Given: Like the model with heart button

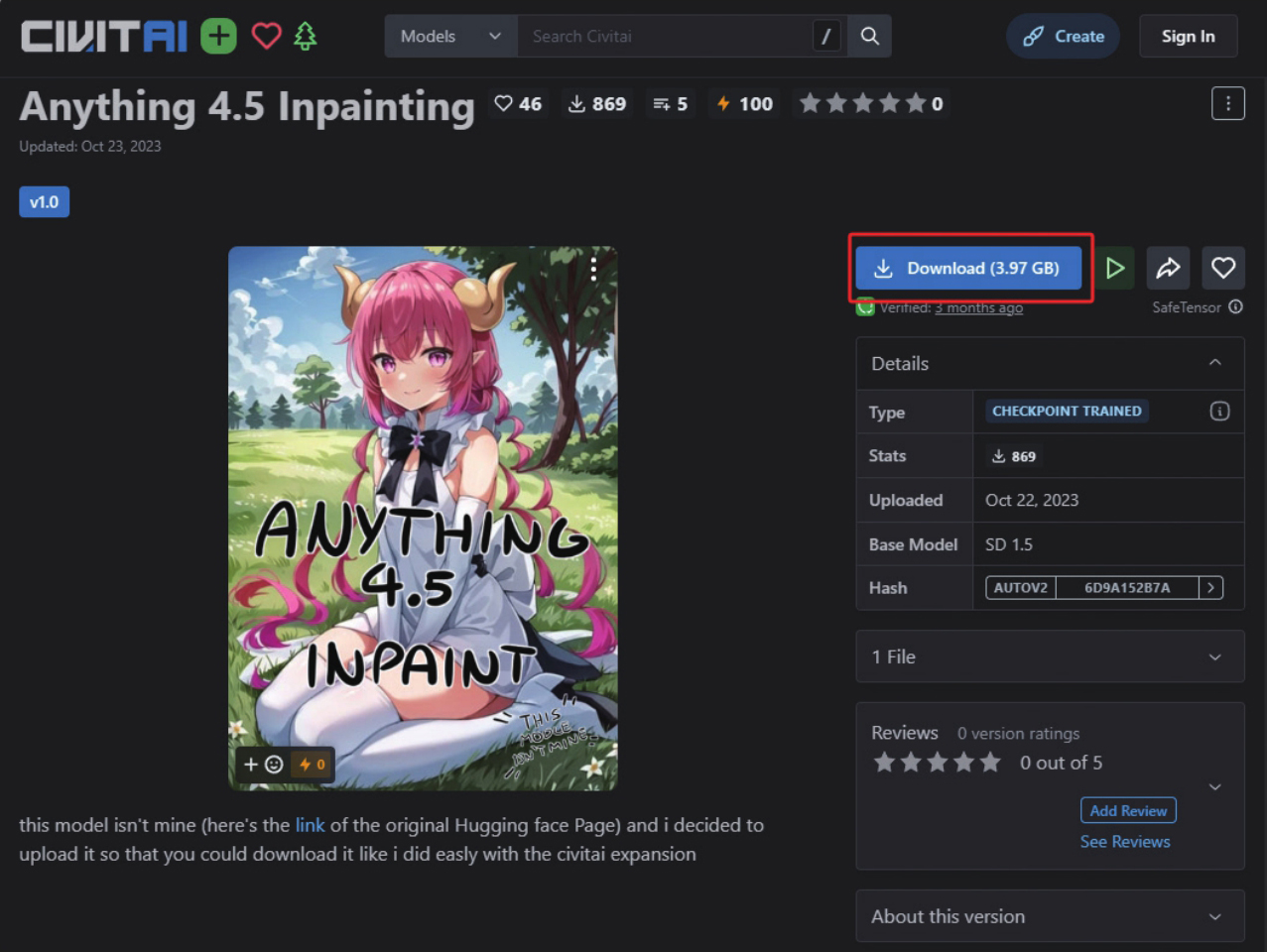Looking at the screenshot, I should click(x=1223, y=268).
